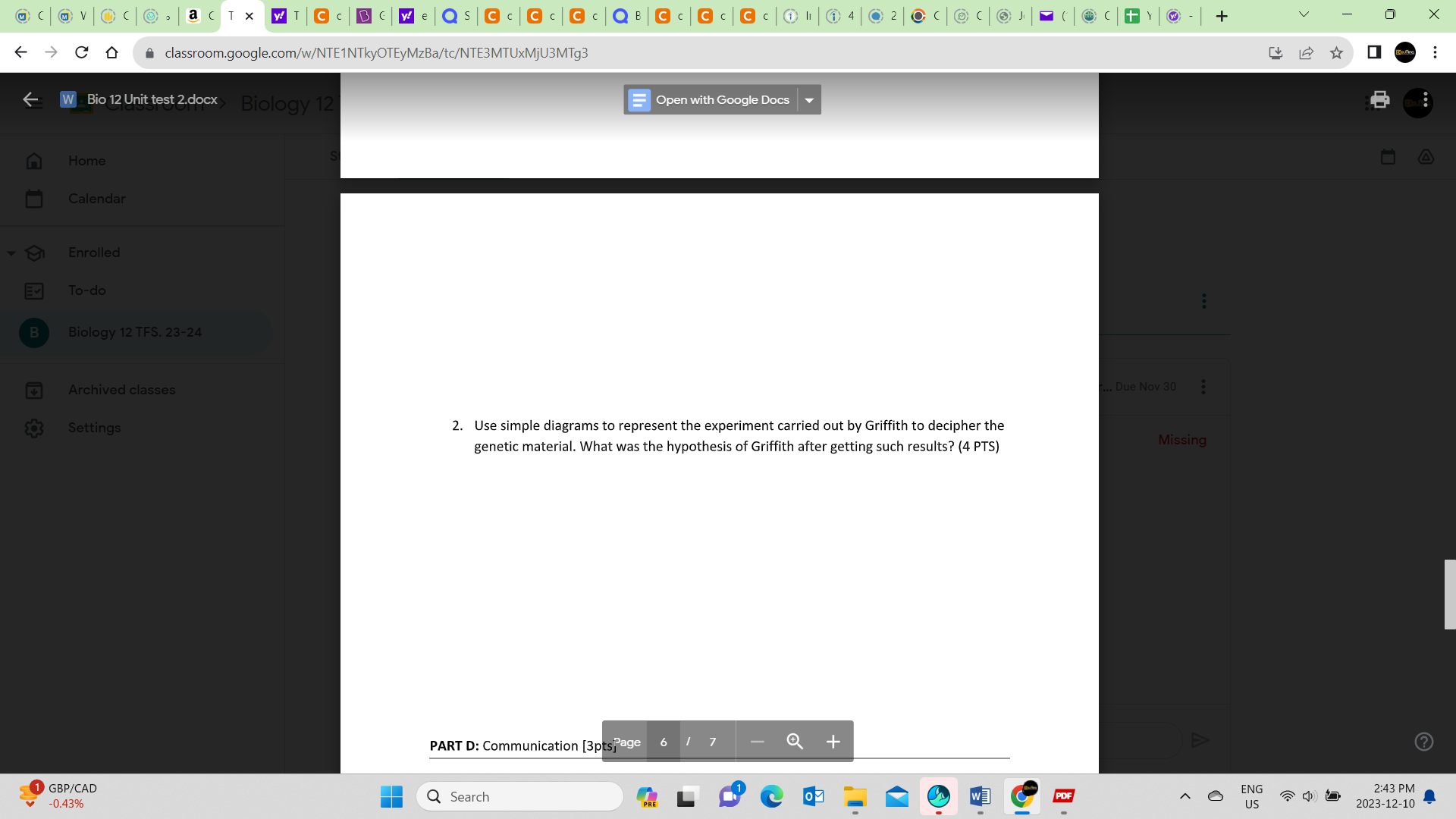Click the page number field showing 6
The image size is (1456, 819).
pos(664,742)
